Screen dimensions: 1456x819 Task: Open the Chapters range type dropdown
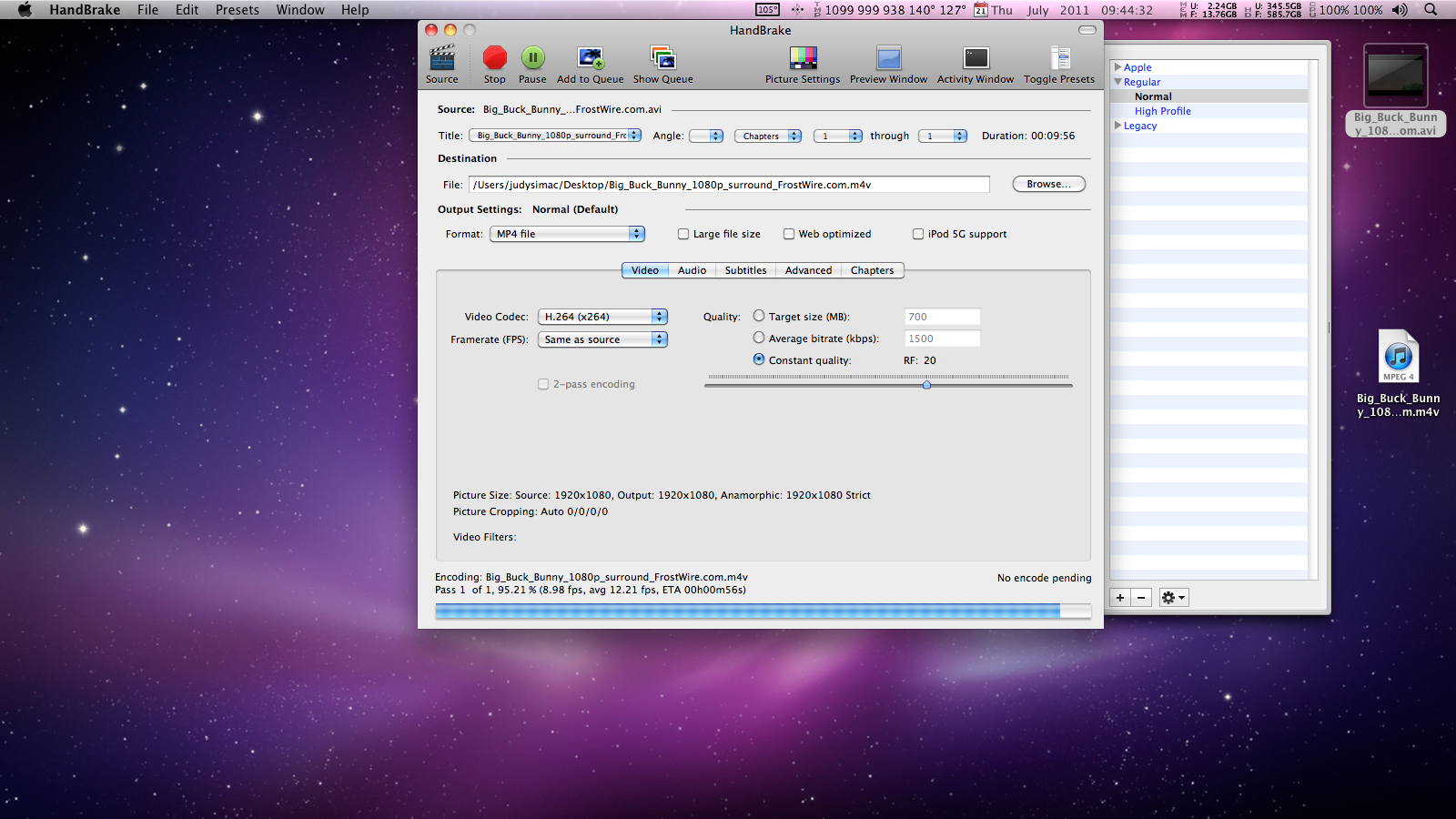768,136
